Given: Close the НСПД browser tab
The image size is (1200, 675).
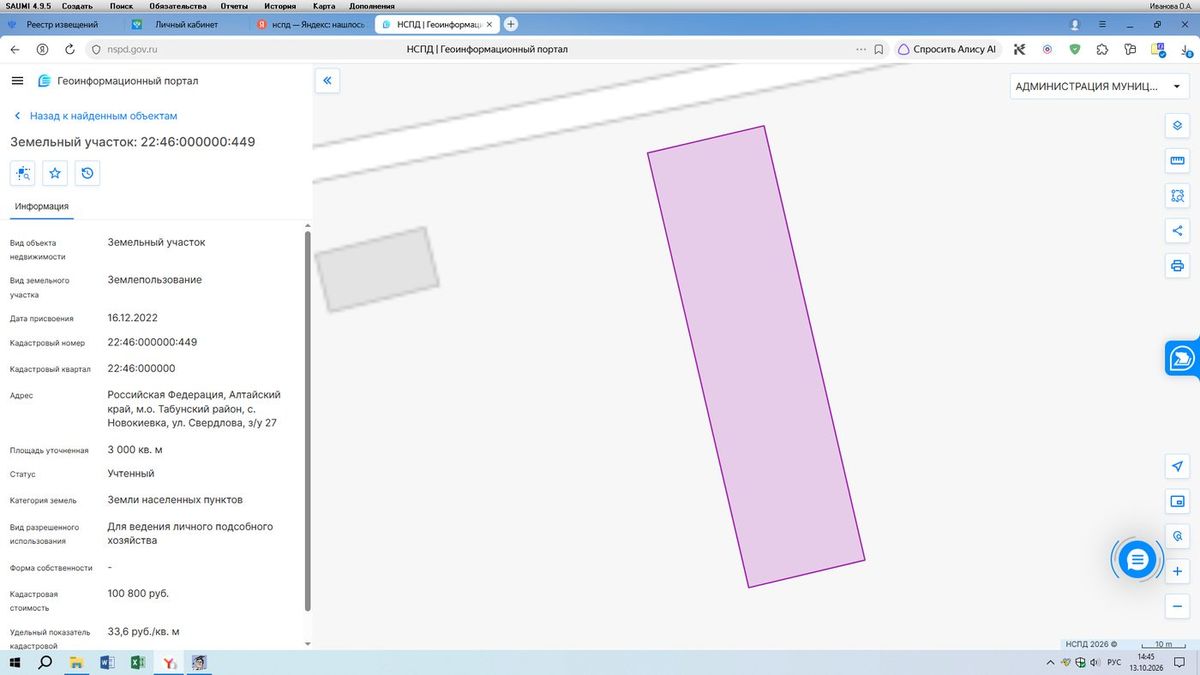Looking at the screenshot, I should [x=488, y=24].
